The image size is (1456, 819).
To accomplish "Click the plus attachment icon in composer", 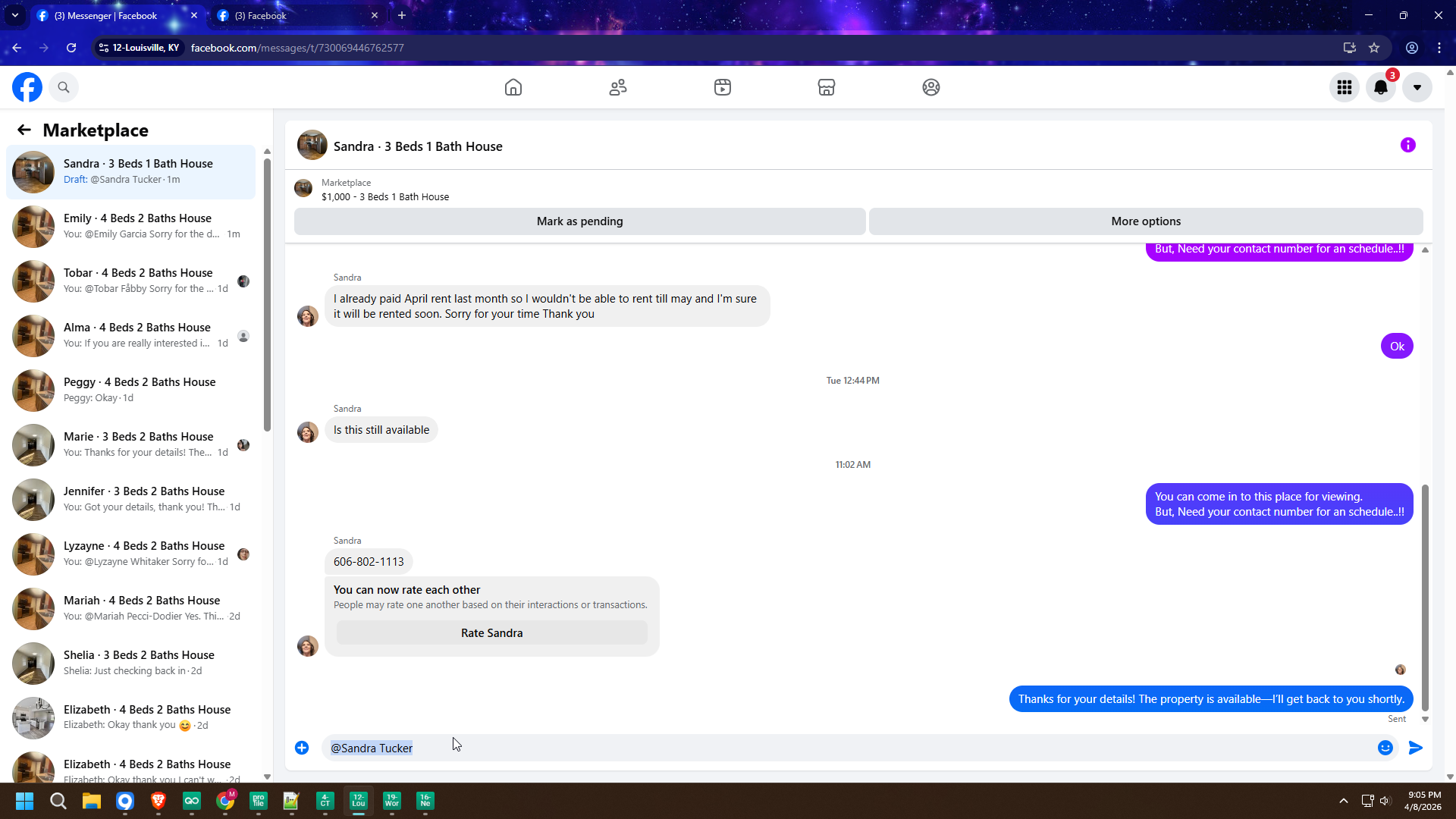I will tap(302, 748).
